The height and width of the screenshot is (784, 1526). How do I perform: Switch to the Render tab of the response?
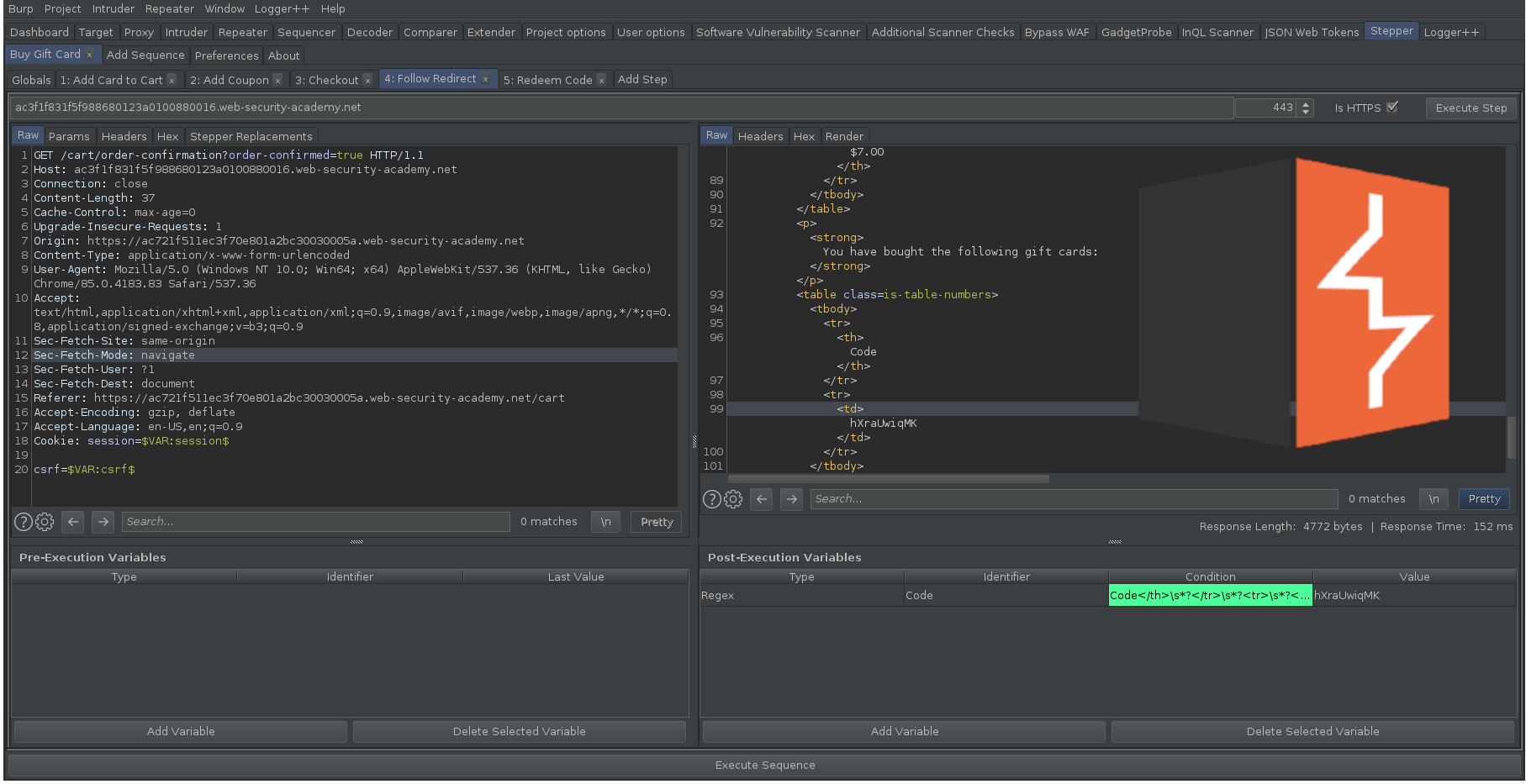point(844,135)
